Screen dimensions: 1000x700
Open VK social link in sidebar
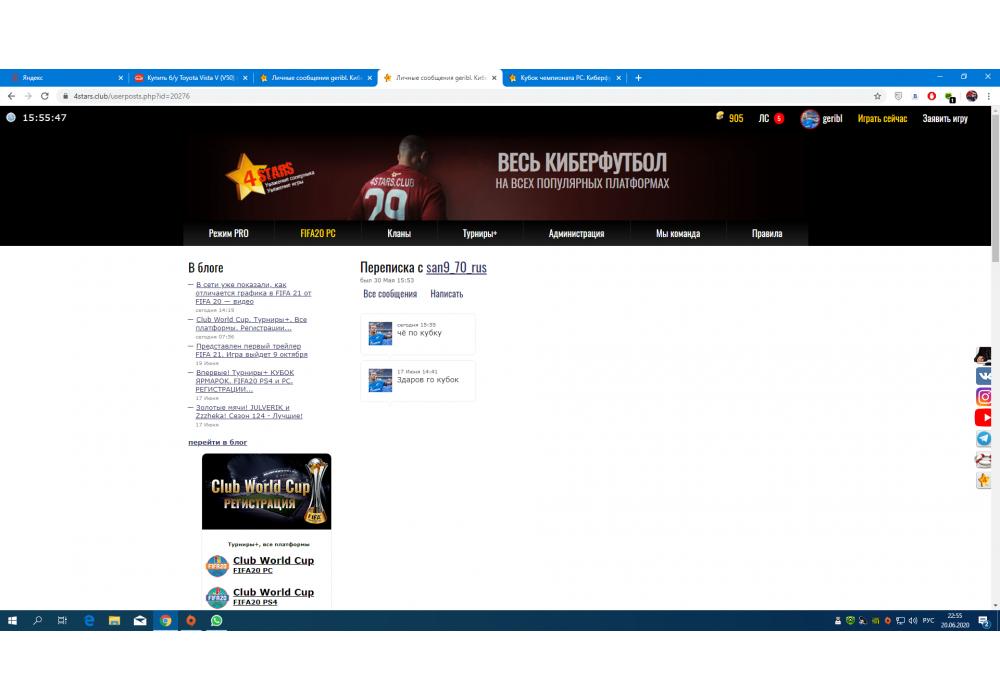click(x=984, y=376)
